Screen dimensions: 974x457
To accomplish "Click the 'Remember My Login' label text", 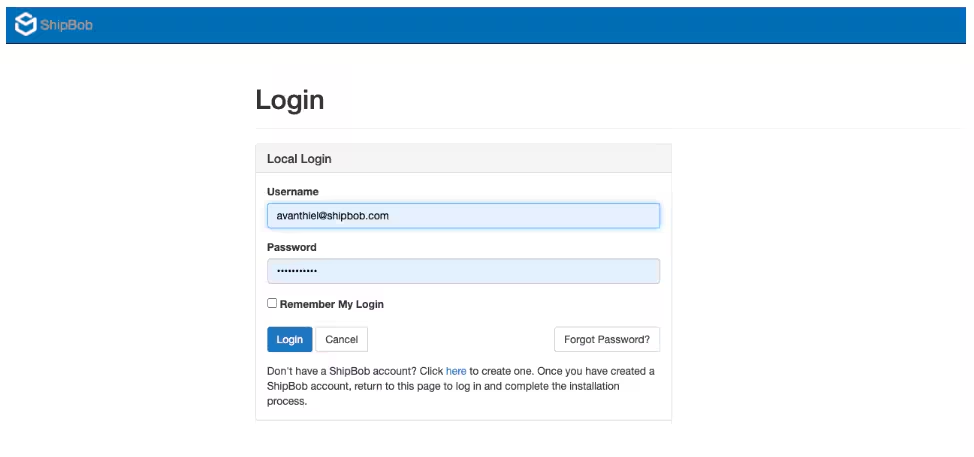I will click(332, 304).
